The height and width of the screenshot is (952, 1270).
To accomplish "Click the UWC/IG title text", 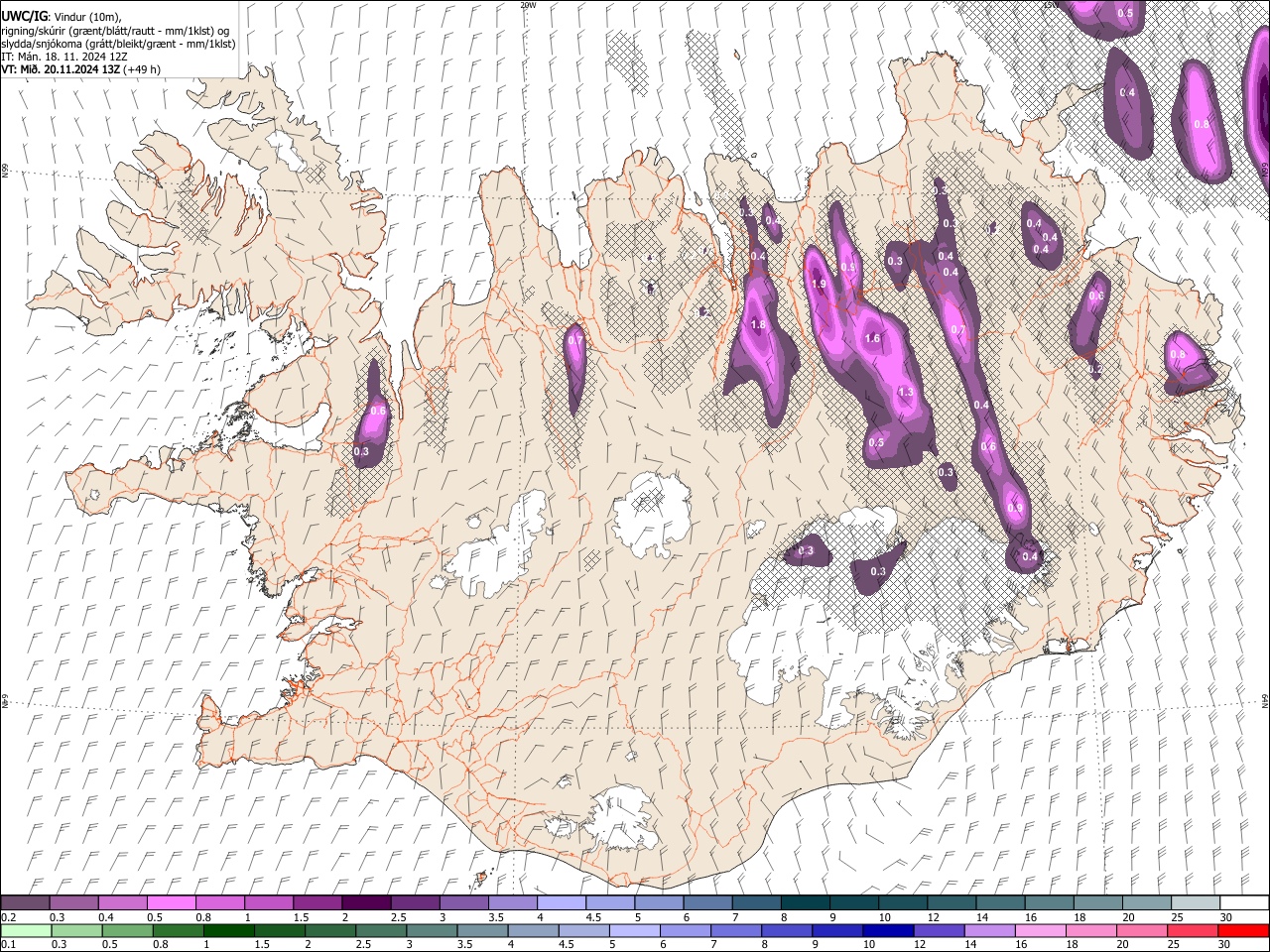I will click(24, 17).
